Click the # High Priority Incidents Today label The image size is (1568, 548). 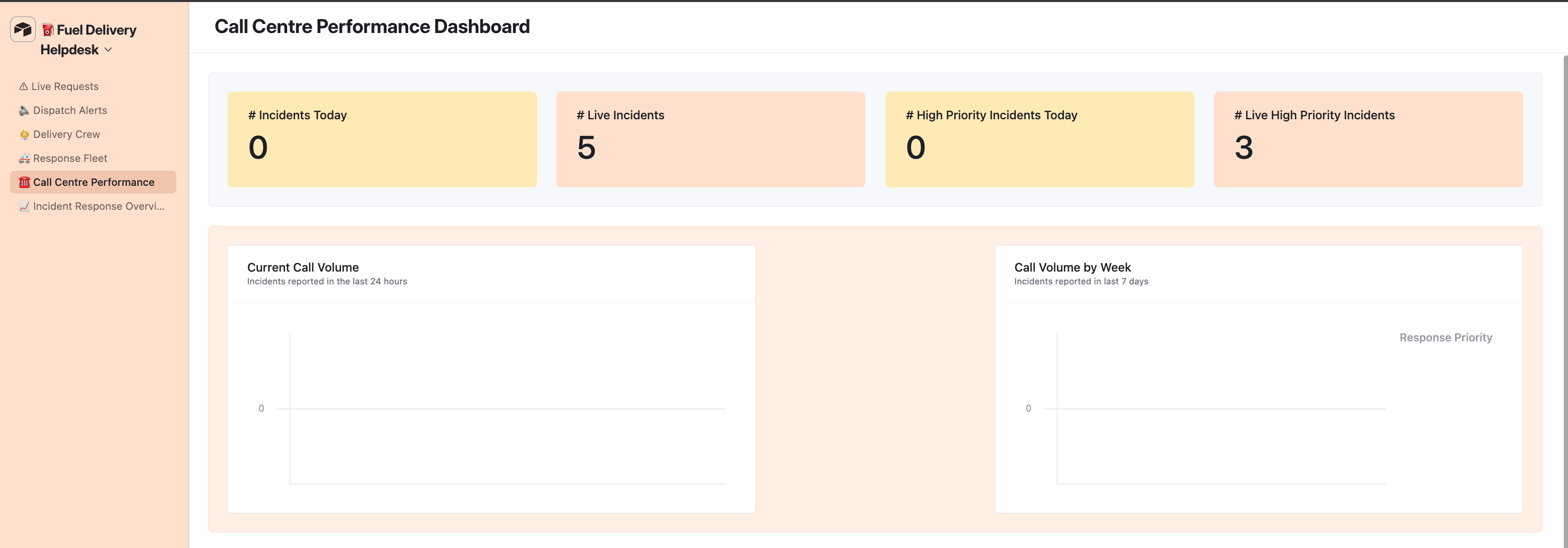[992, 116]
